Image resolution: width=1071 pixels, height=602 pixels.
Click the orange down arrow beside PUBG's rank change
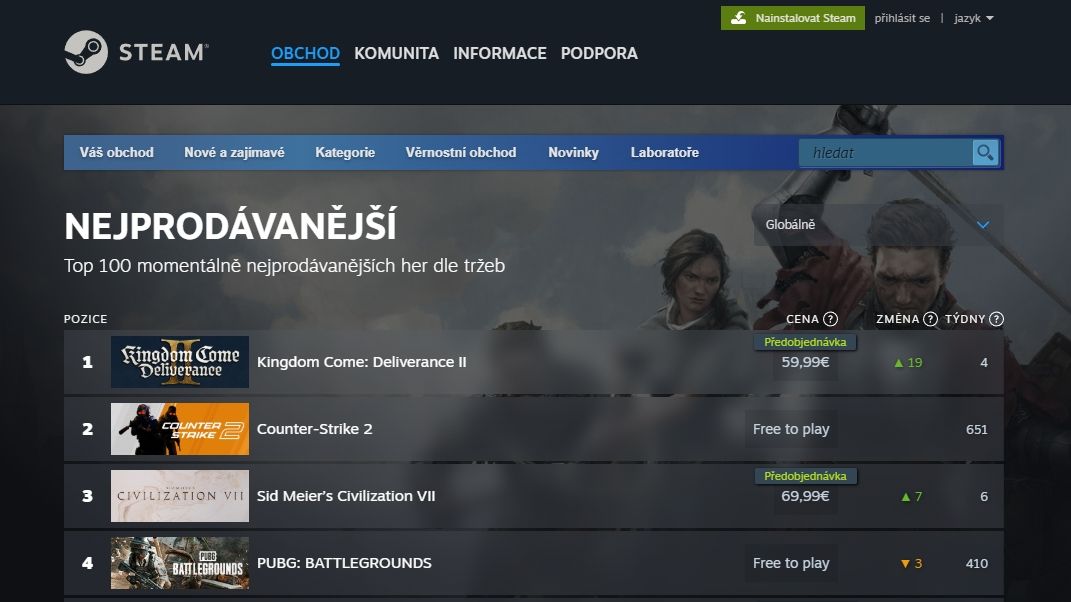pos(903,563)
